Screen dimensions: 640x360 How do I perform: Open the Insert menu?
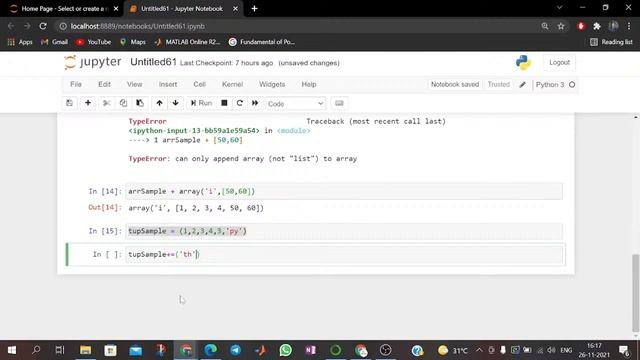168,84
